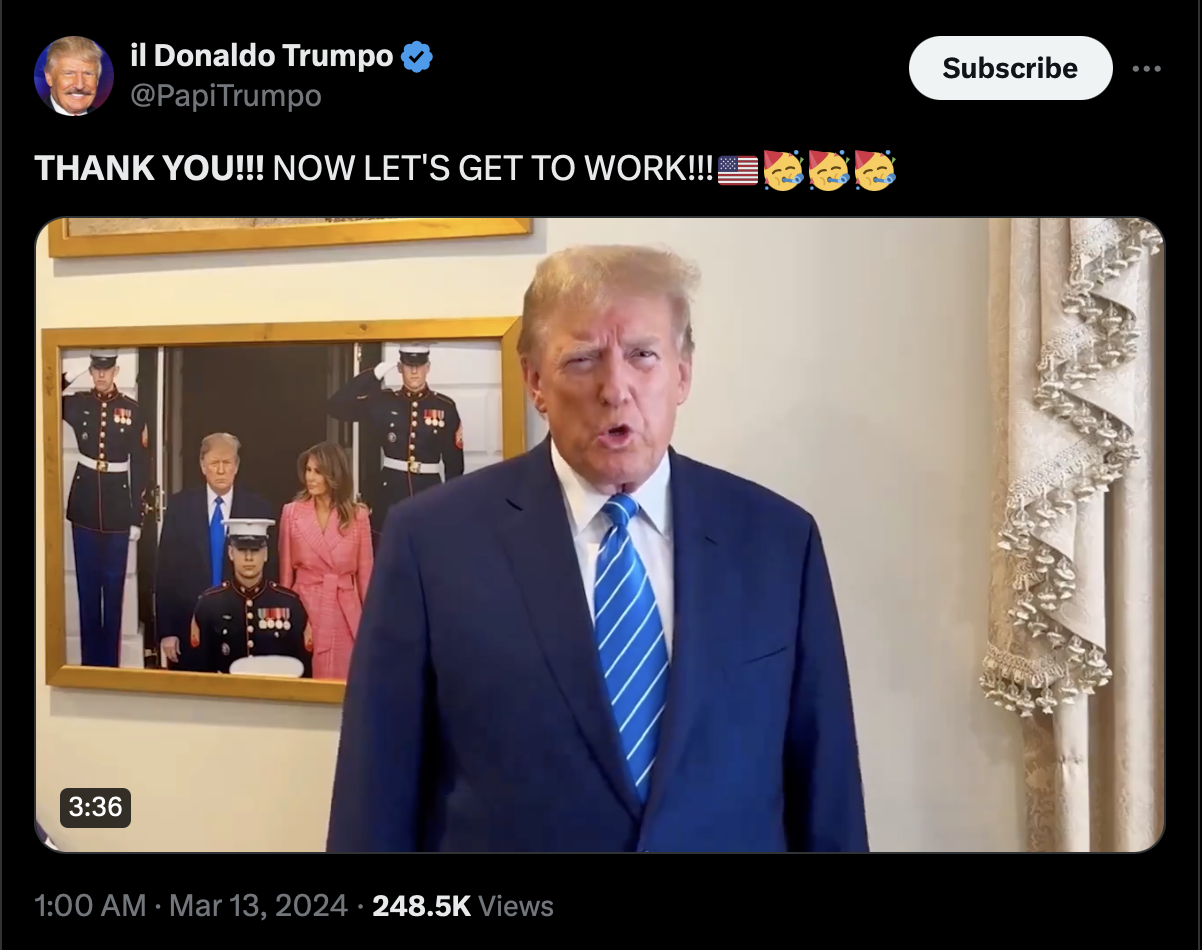
Task: Click the last party face emoji
Action: coord(875,170)
